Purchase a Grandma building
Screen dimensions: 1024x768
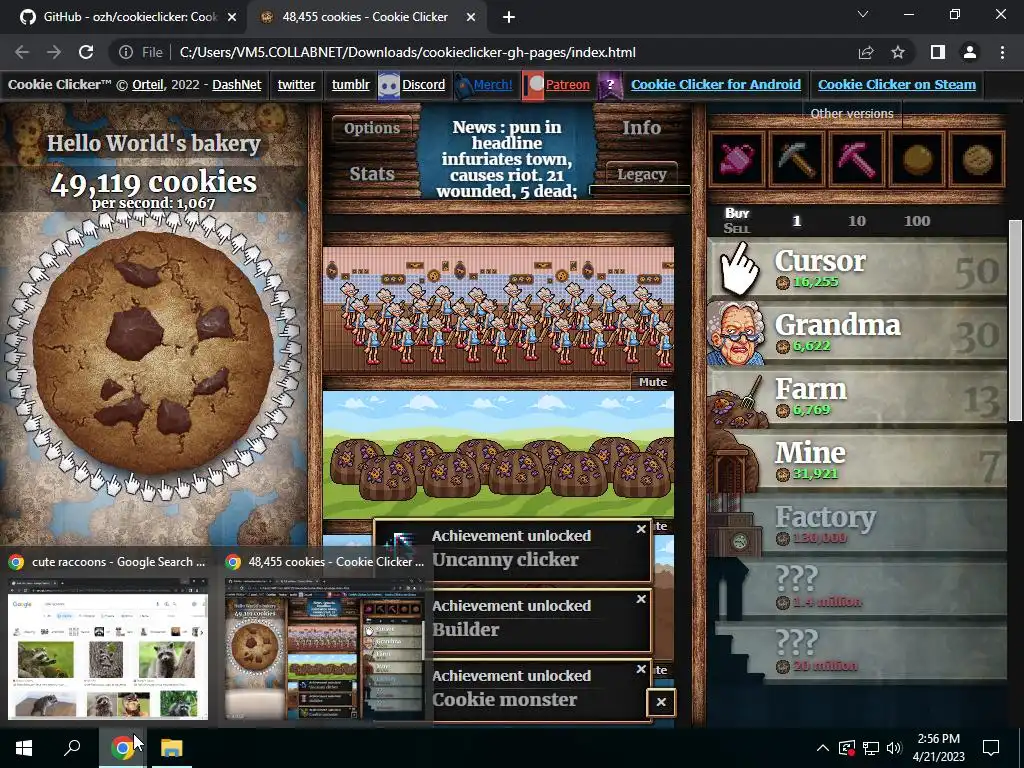(857, 333)
